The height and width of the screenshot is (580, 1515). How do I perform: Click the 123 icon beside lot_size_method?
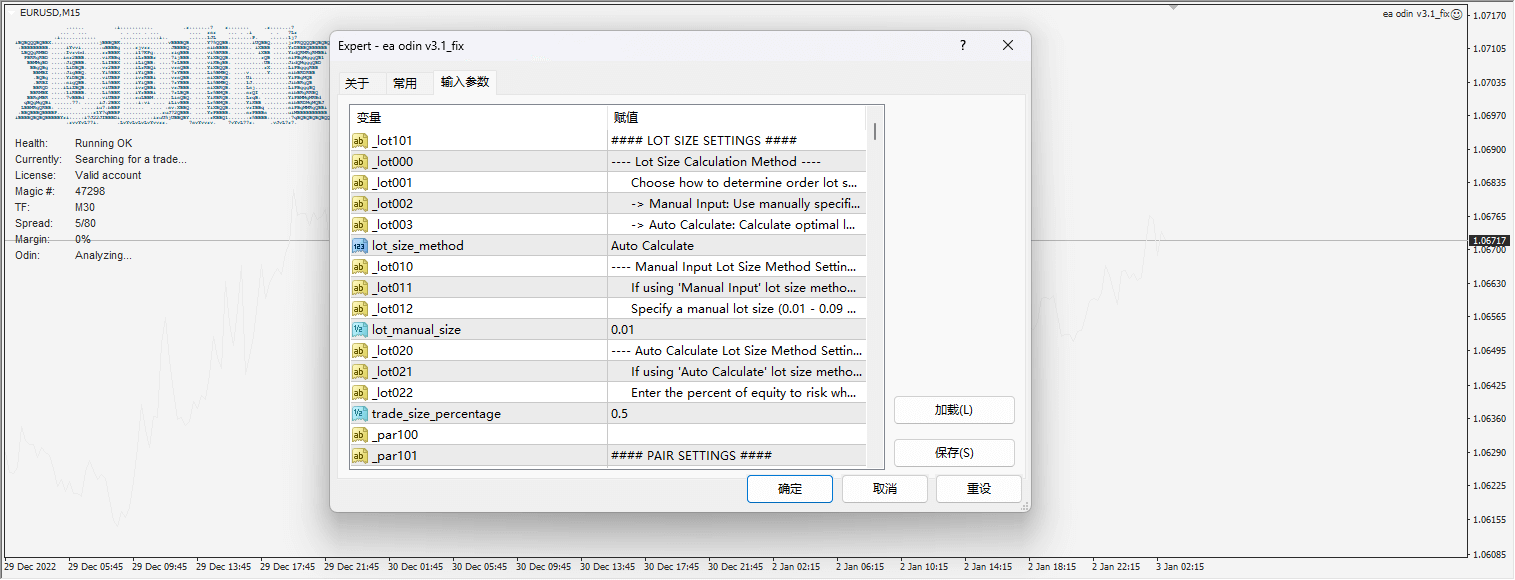tap(359, 245)
